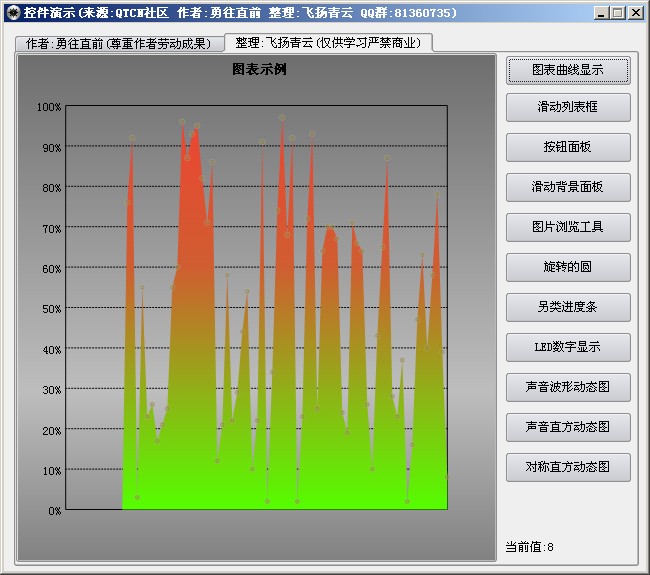Image resolution: width=650 pixels, height=575 pixels.
Task: Click the 40% axis label
Action: point(52,350)
